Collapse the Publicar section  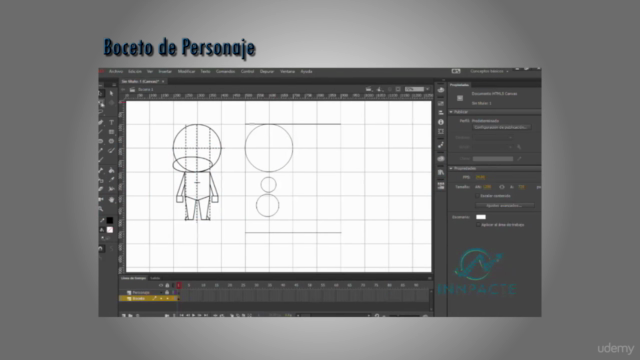[451, 112]
